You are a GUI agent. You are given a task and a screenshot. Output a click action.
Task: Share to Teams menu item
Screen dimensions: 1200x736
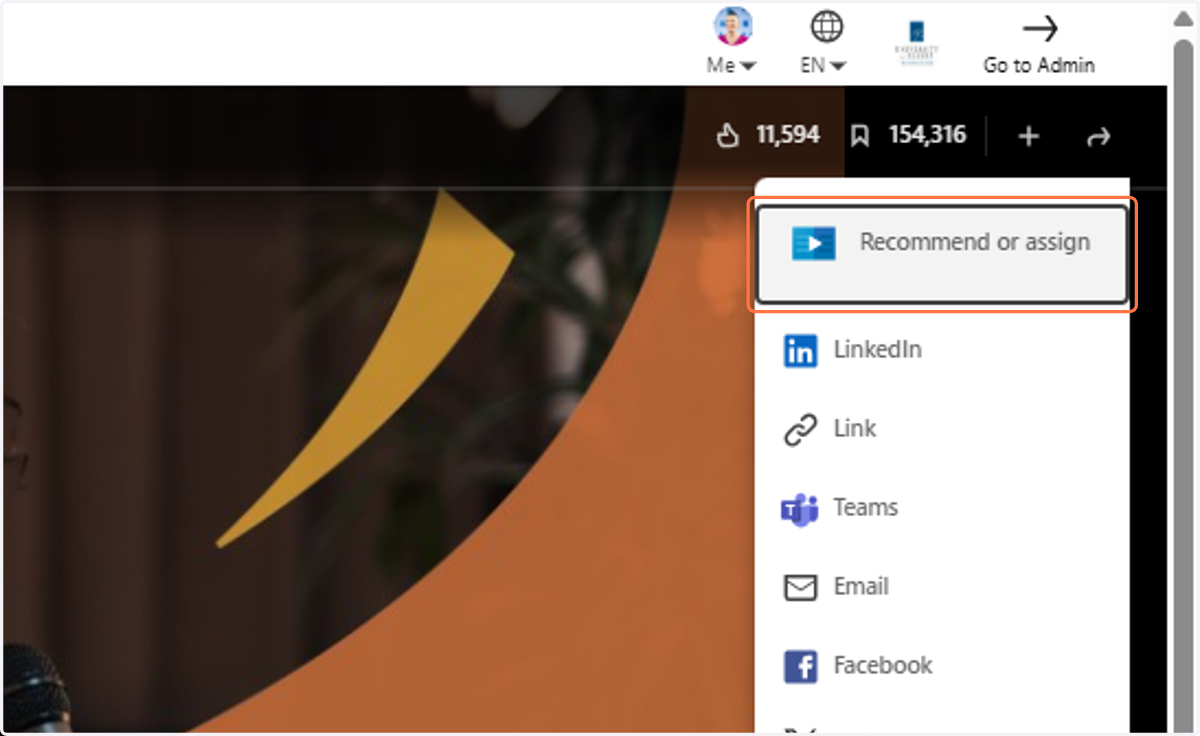coord(942,508)
